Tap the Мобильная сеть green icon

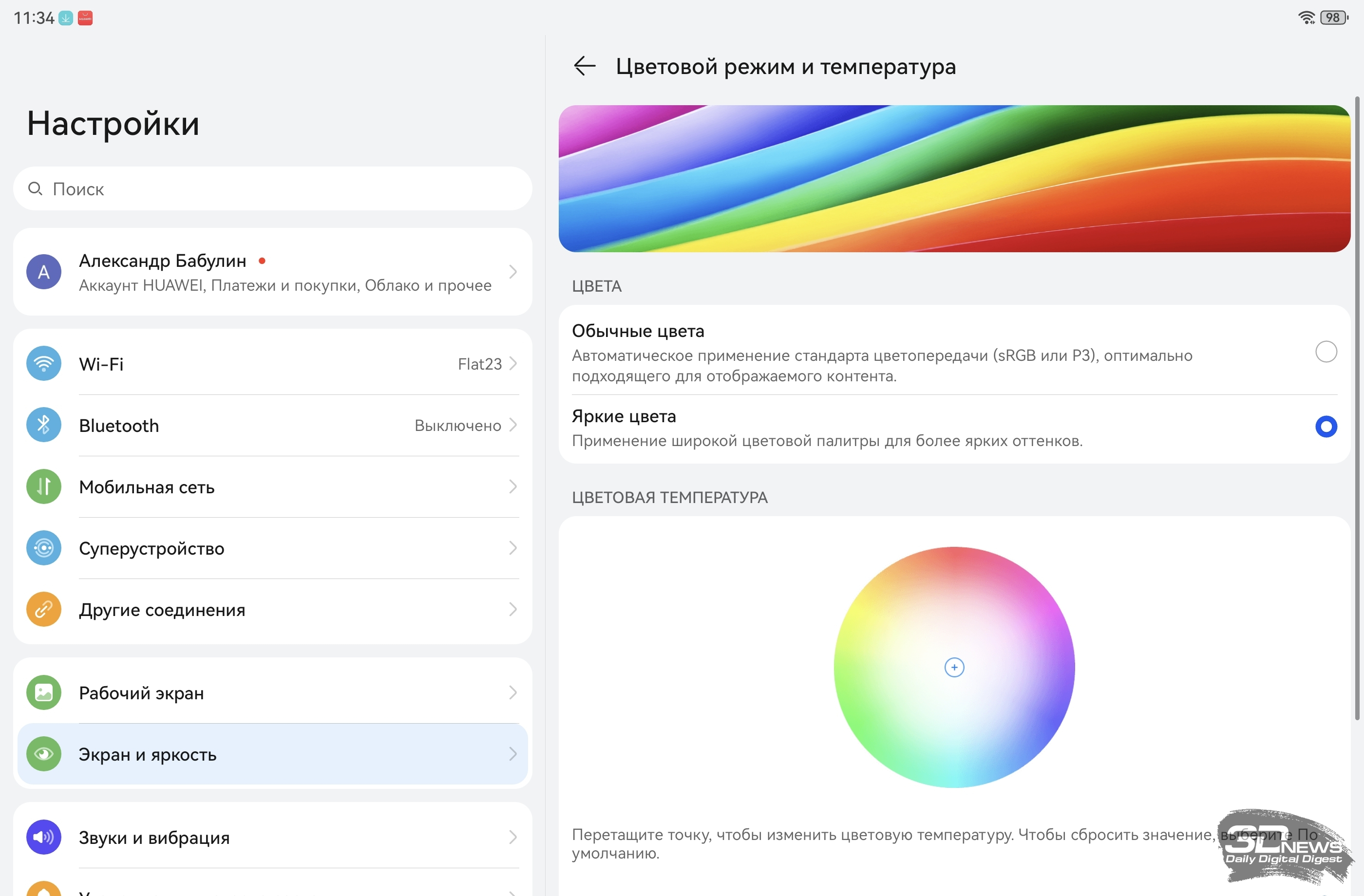coord(43,486)
